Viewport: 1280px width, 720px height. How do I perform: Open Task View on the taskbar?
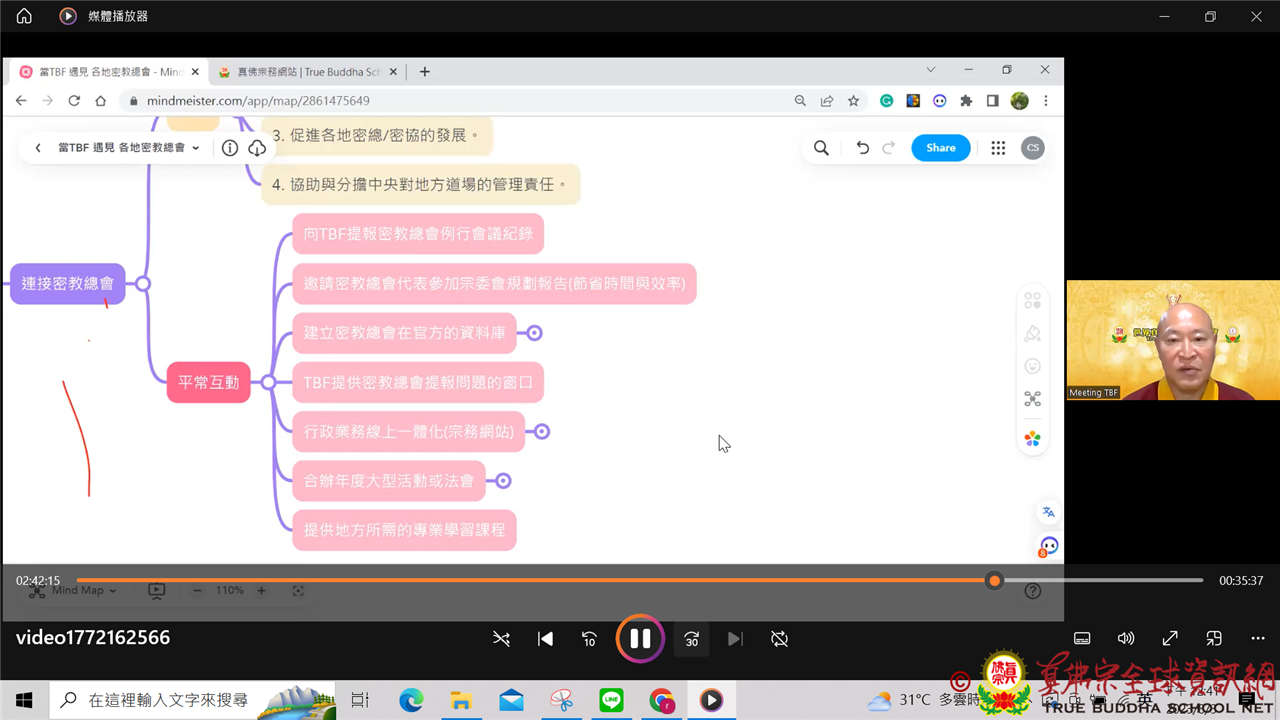360,701
